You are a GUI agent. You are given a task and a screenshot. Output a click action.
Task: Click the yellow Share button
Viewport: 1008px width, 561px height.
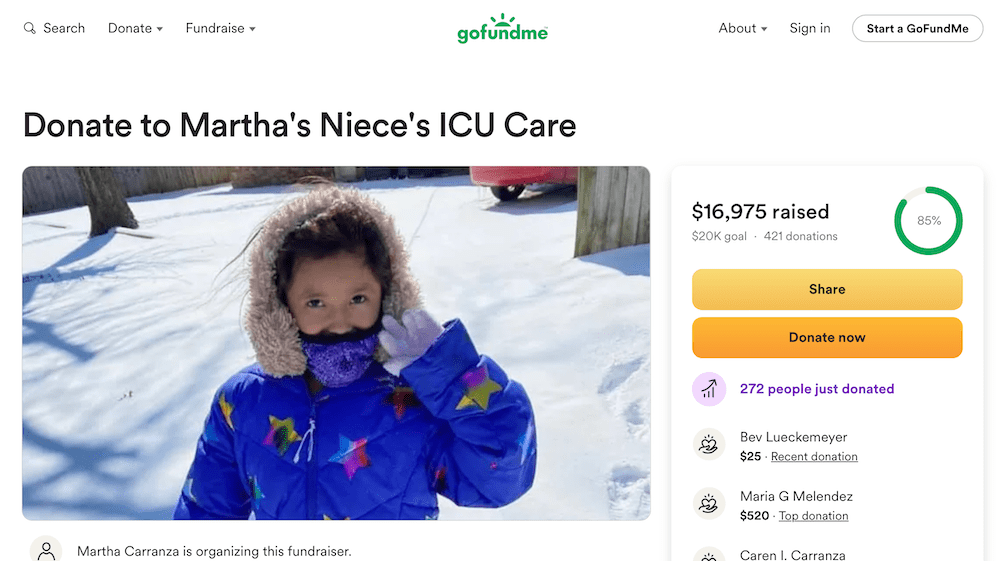point(827,289)
